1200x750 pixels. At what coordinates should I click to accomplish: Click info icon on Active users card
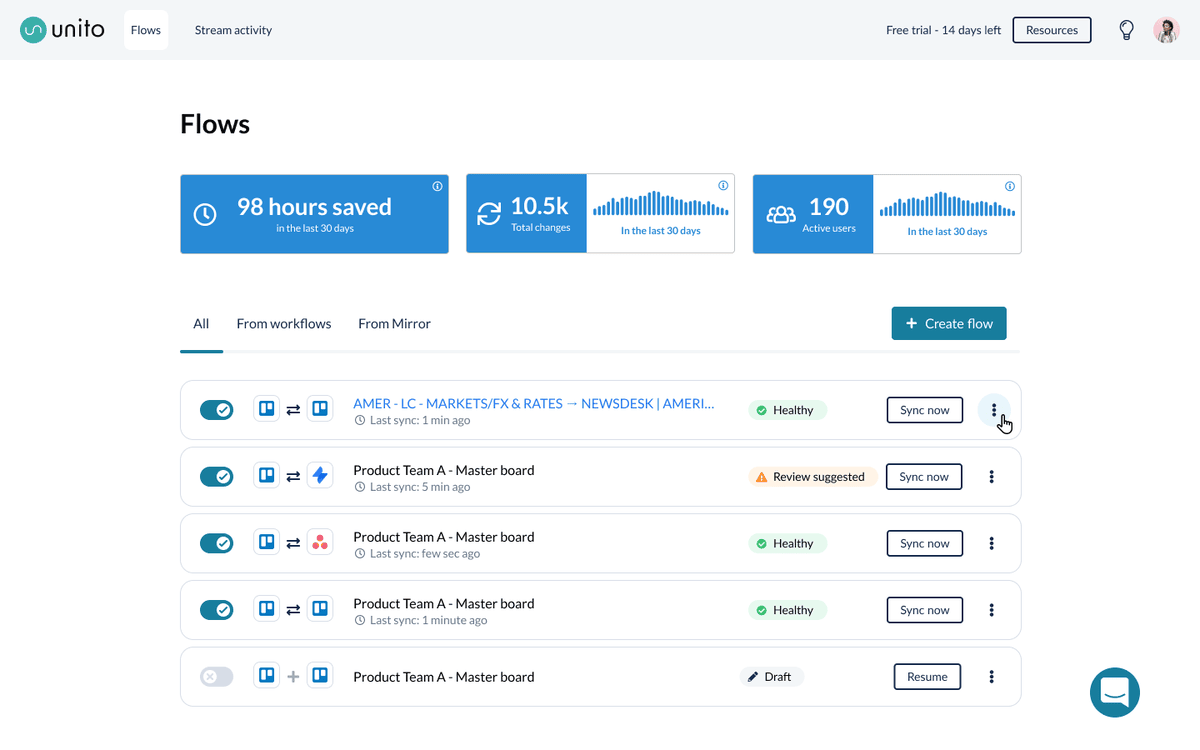[1010, 187]
